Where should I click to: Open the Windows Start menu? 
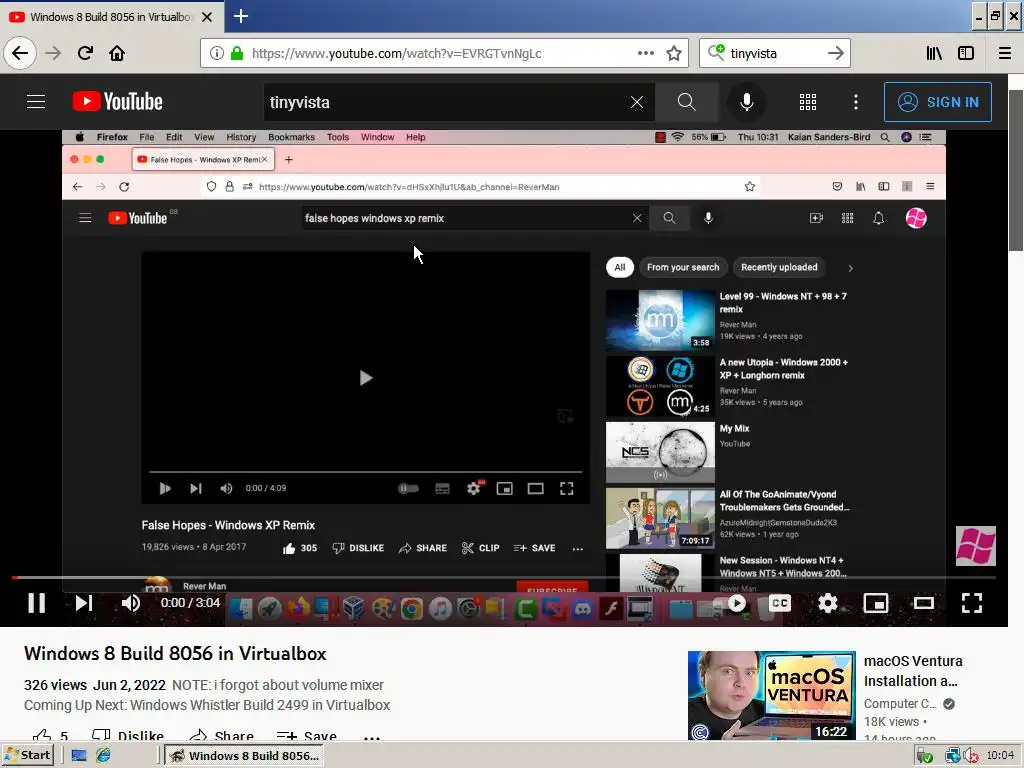[x=27, y=755]
